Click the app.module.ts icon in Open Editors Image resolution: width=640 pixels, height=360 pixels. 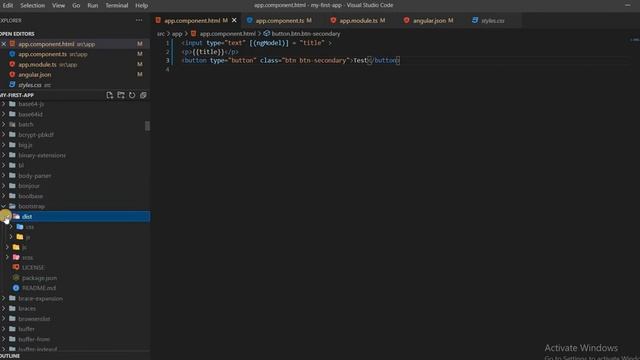pos(12,64)
